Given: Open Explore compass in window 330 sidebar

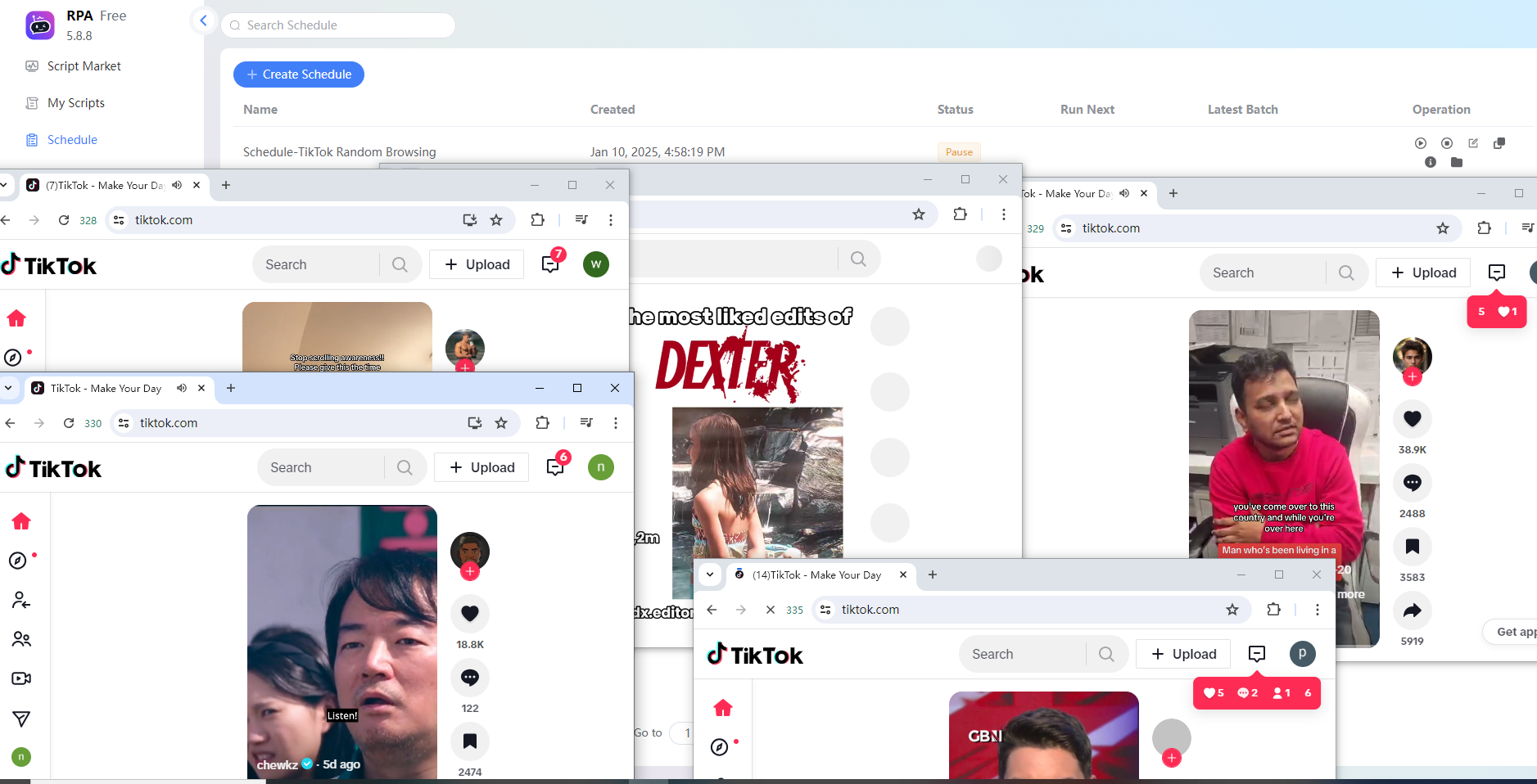Looking at the screenshot, I should [x=18, y=561].
